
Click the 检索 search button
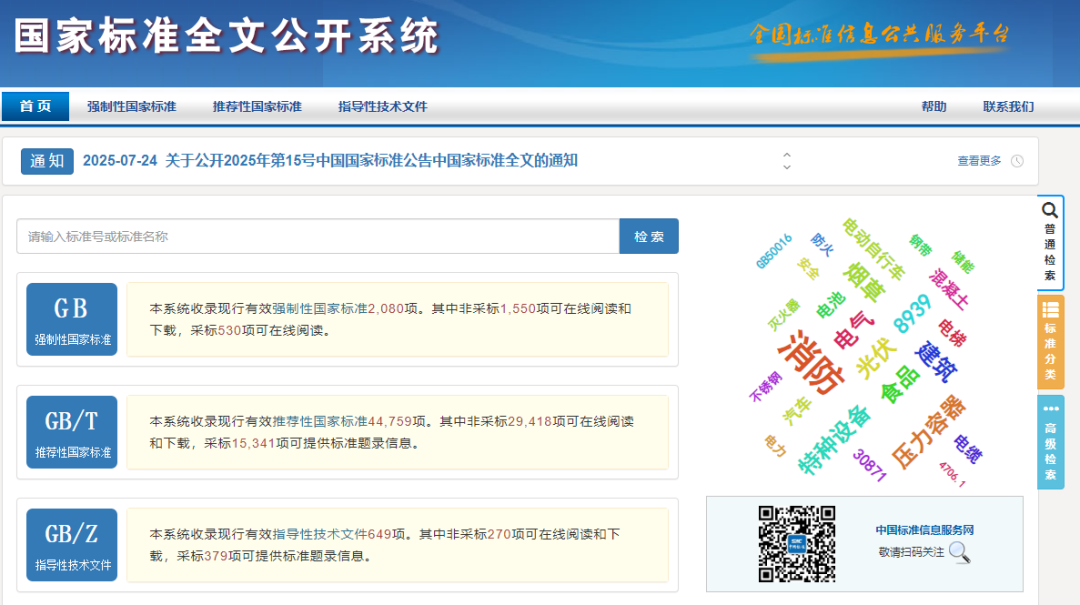(649, 236)
